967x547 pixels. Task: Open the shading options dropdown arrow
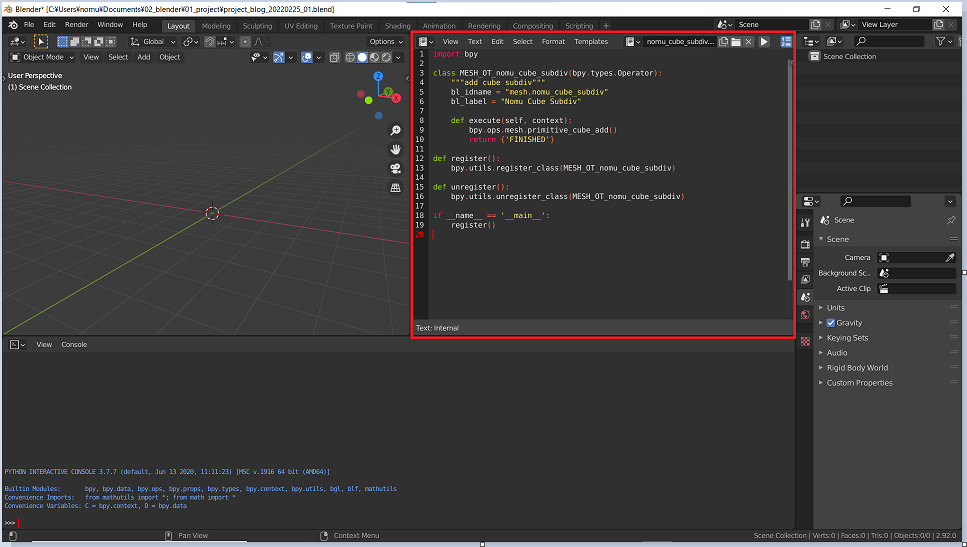398,57
